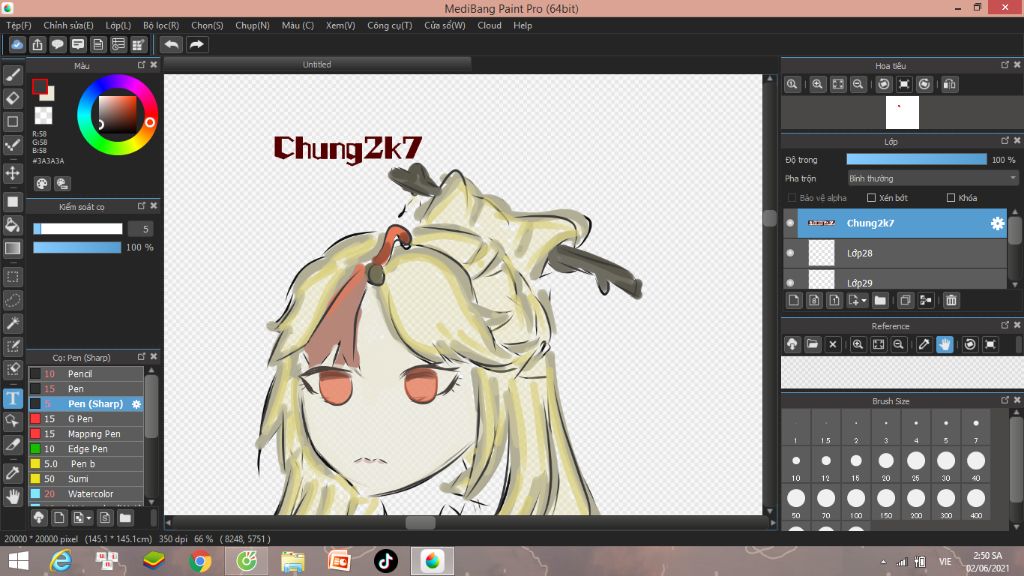Screen dimensions: 1024x576
Task: Zoom in within the Hoa tiêu navigator
Action: (x=817, y=84)
